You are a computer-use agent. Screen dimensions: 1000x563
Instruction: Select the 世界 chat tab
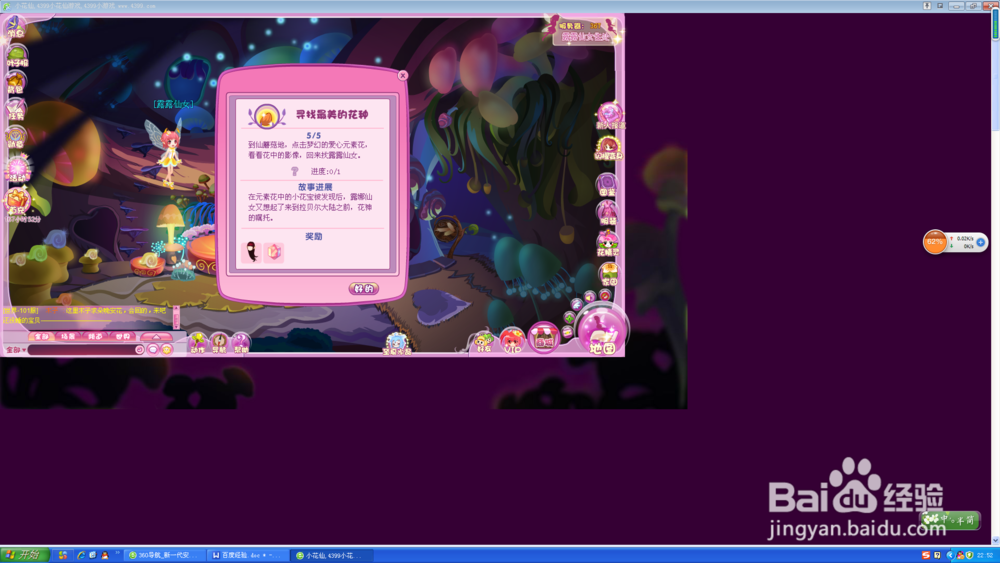tap(123, 336)
